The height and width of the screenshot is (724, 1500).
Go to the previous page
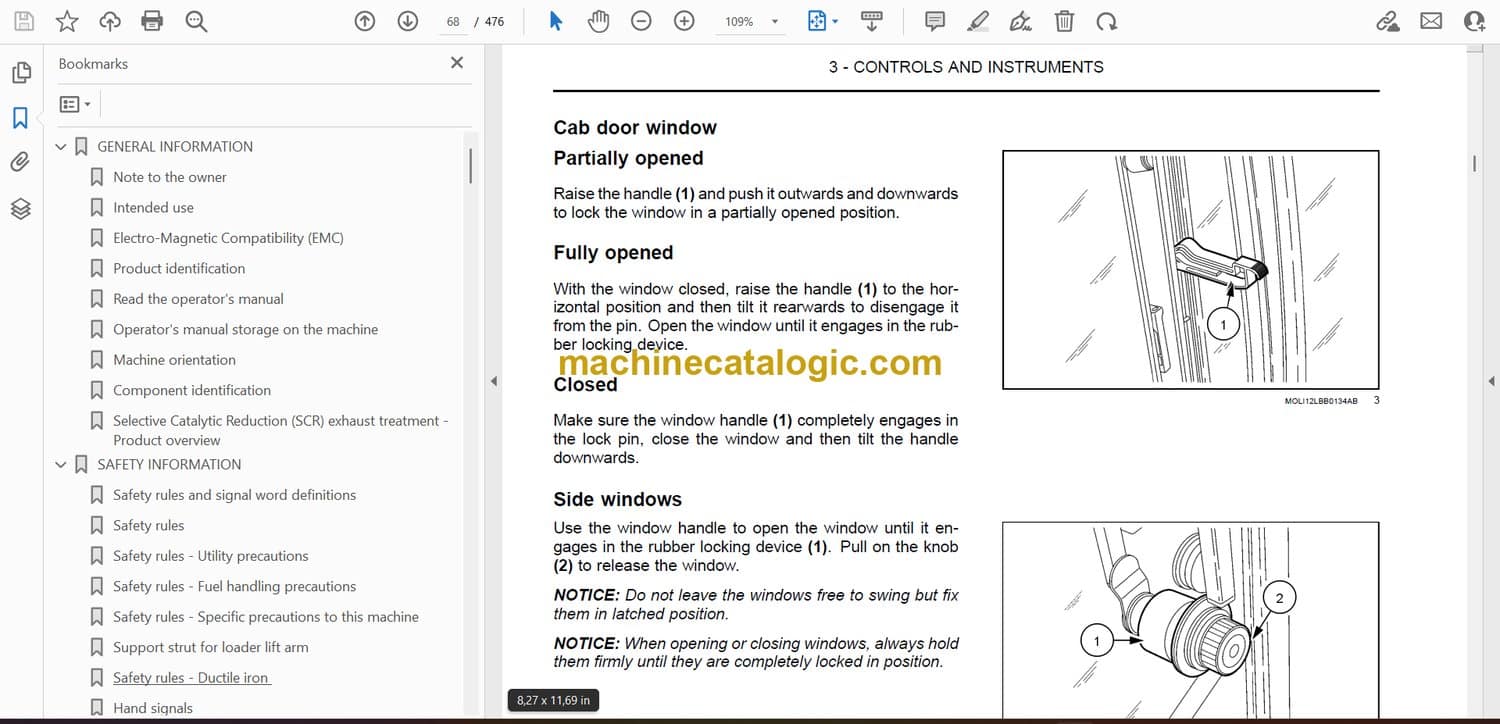(x=365, y=21)
